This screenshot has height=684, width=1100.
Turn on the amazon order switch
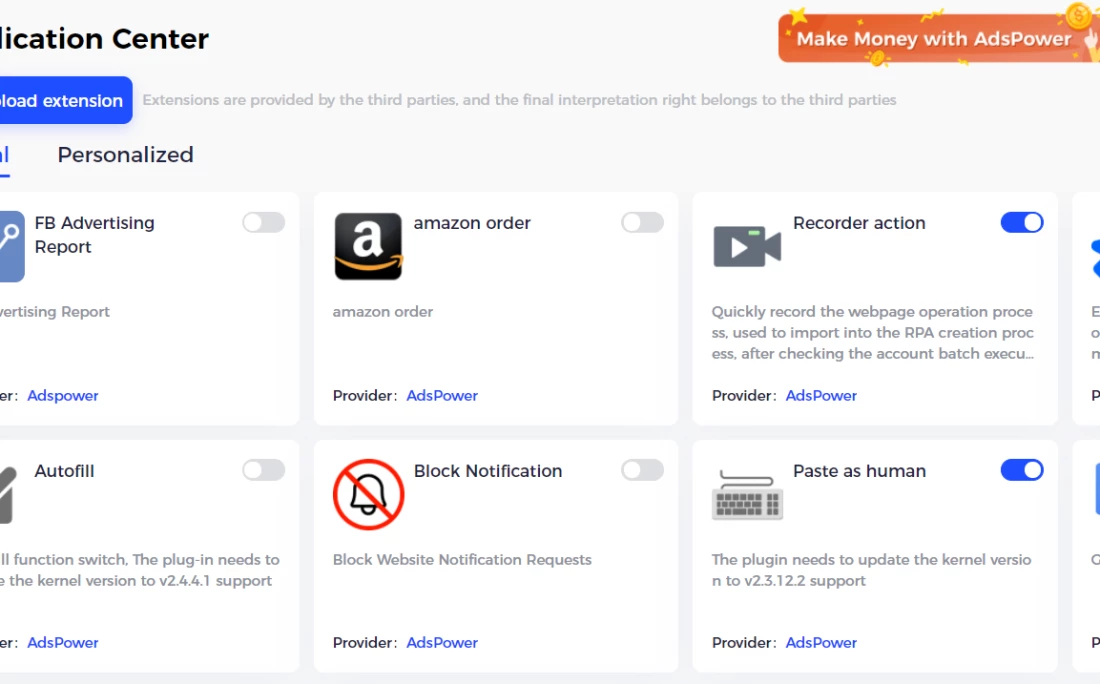click(642, 222)
